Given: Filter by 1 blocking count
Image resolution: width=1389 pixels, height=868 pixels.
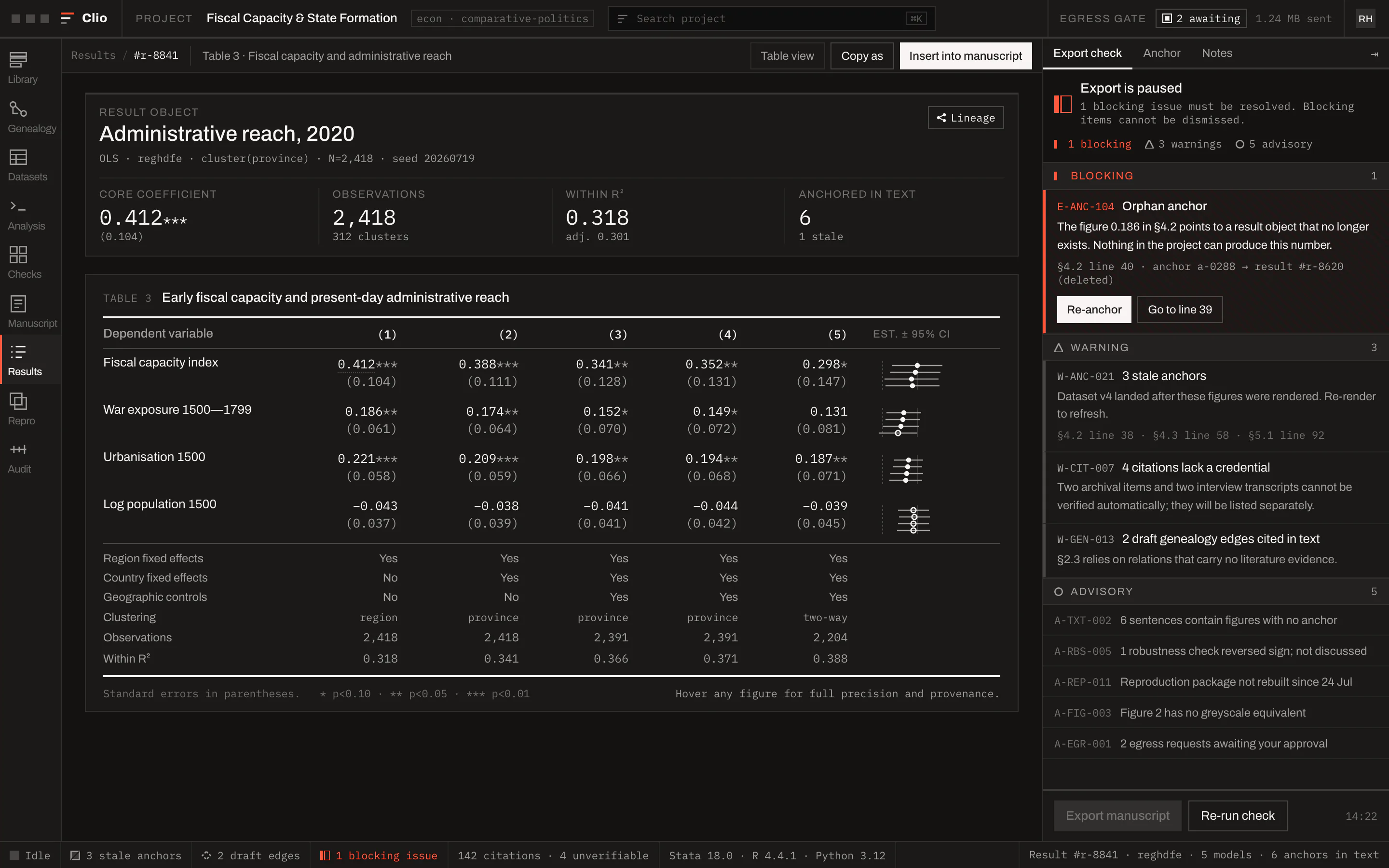Looking at the screenshot, I should click(x=1092, y=144).
